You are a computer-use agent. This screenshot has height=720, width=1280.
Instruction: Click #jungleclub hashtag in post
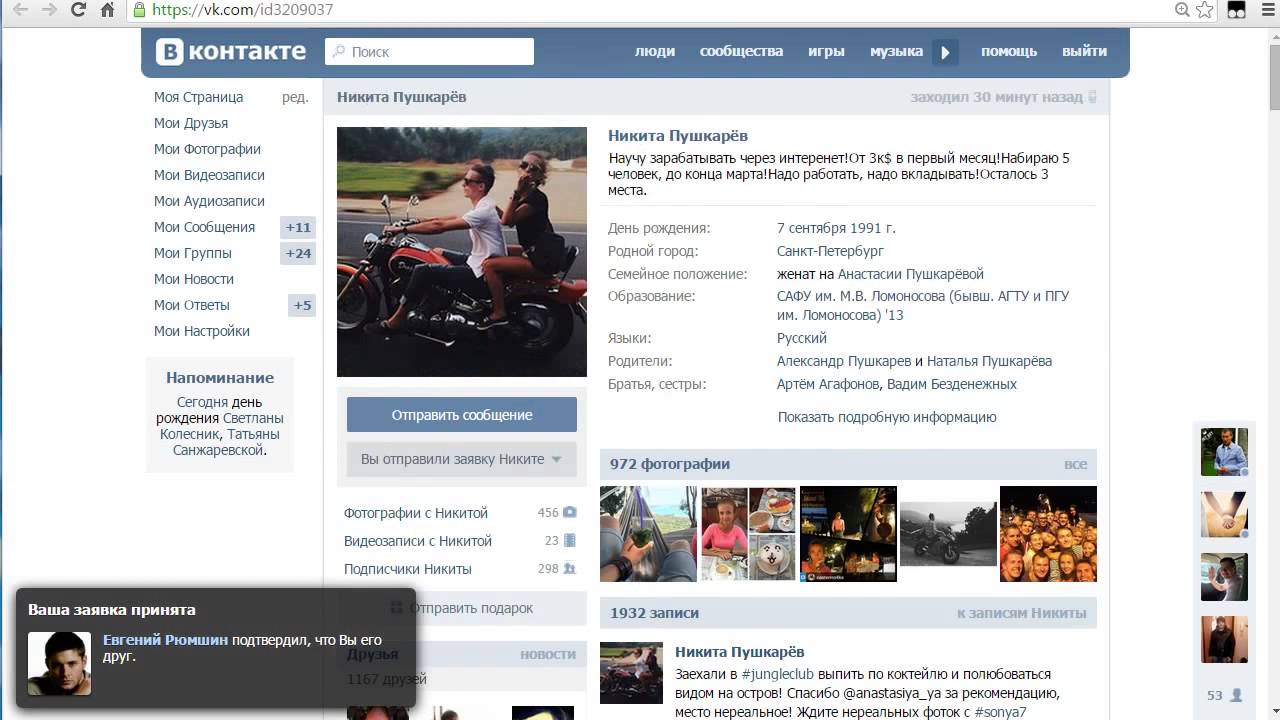tap(777, 674)
